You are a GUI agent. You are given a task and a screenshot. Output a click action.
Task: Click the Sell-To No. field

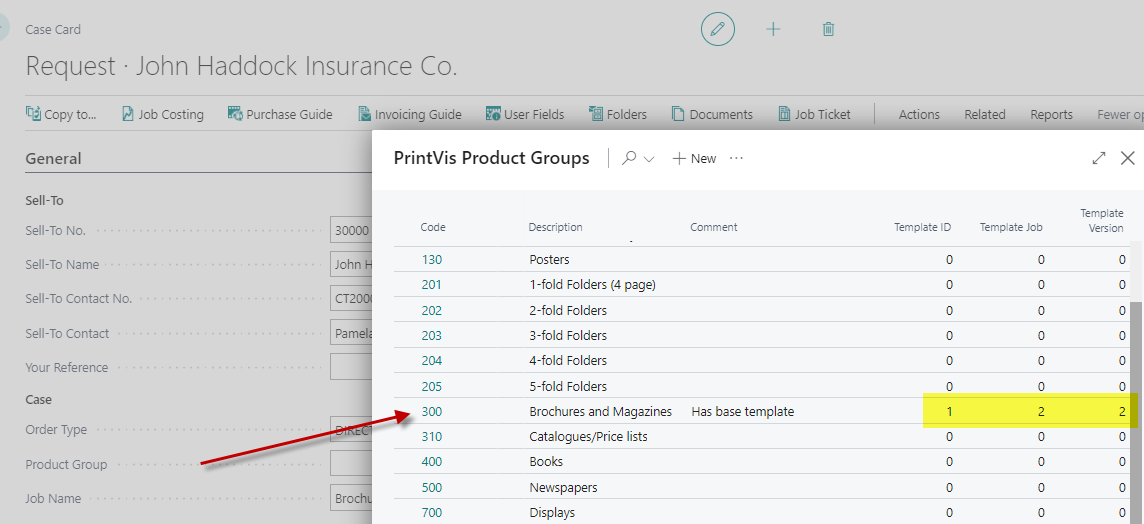[x=352, y=231]
